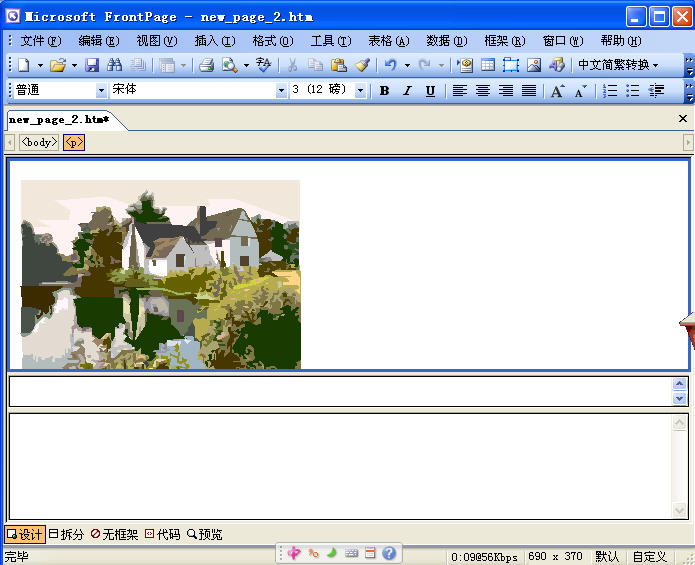This screenshot has height=565, width=695.
Task: Open the style dropdown showing 普通
Action: pyautogui.click(x=102, y=90)
